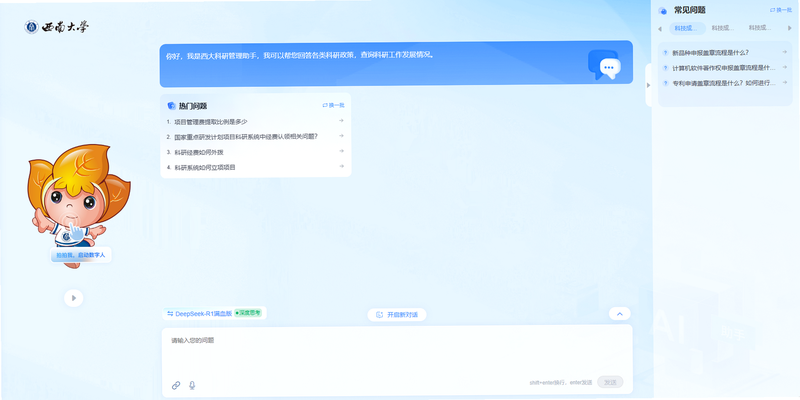
Task: Click the 热门问题 header icon
Action: (x=171, y=106)
